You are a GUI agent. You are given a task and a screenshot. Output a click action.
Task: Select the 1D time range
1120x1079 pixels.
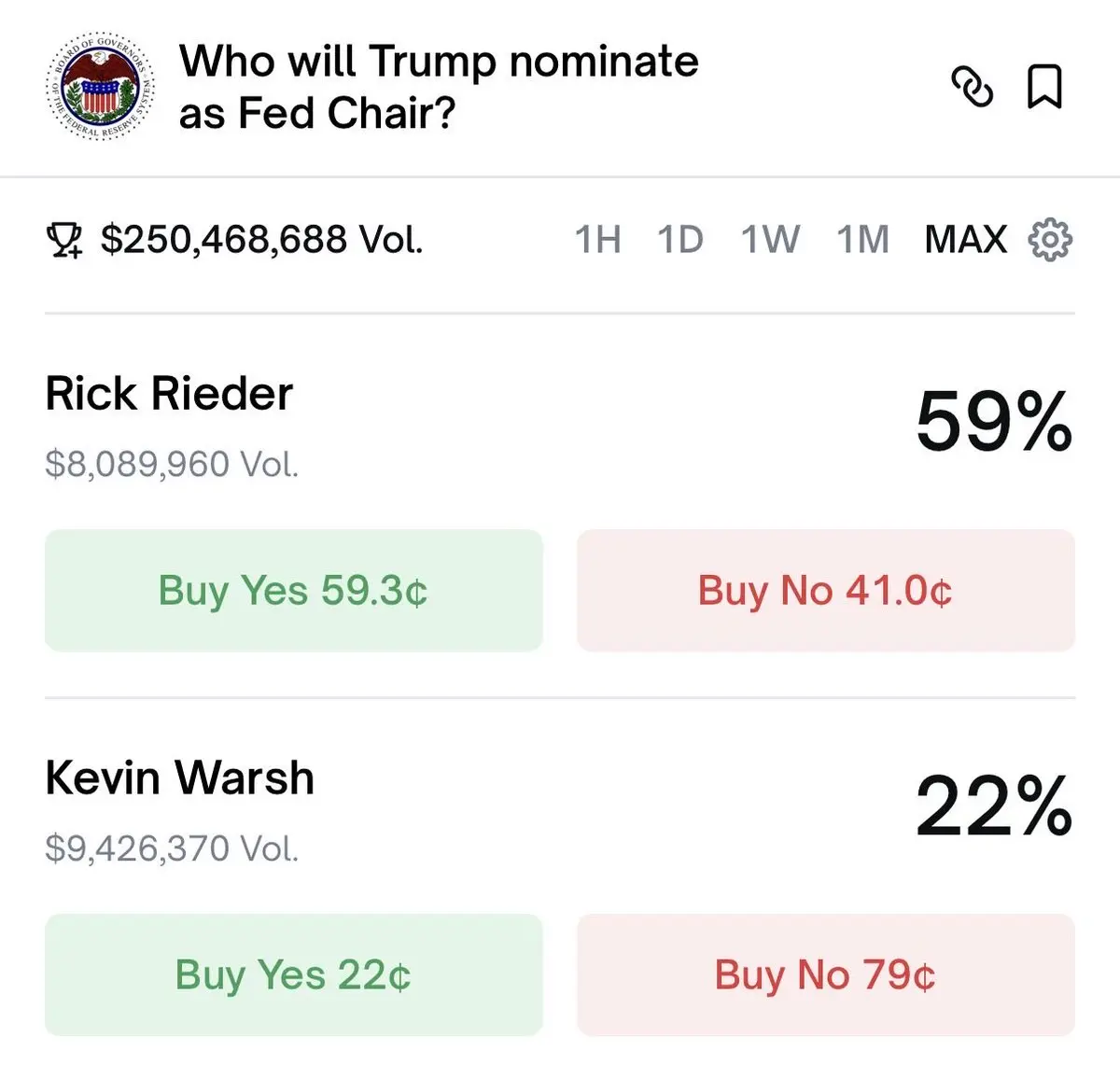pyautogui.click(x=679, y=240)
